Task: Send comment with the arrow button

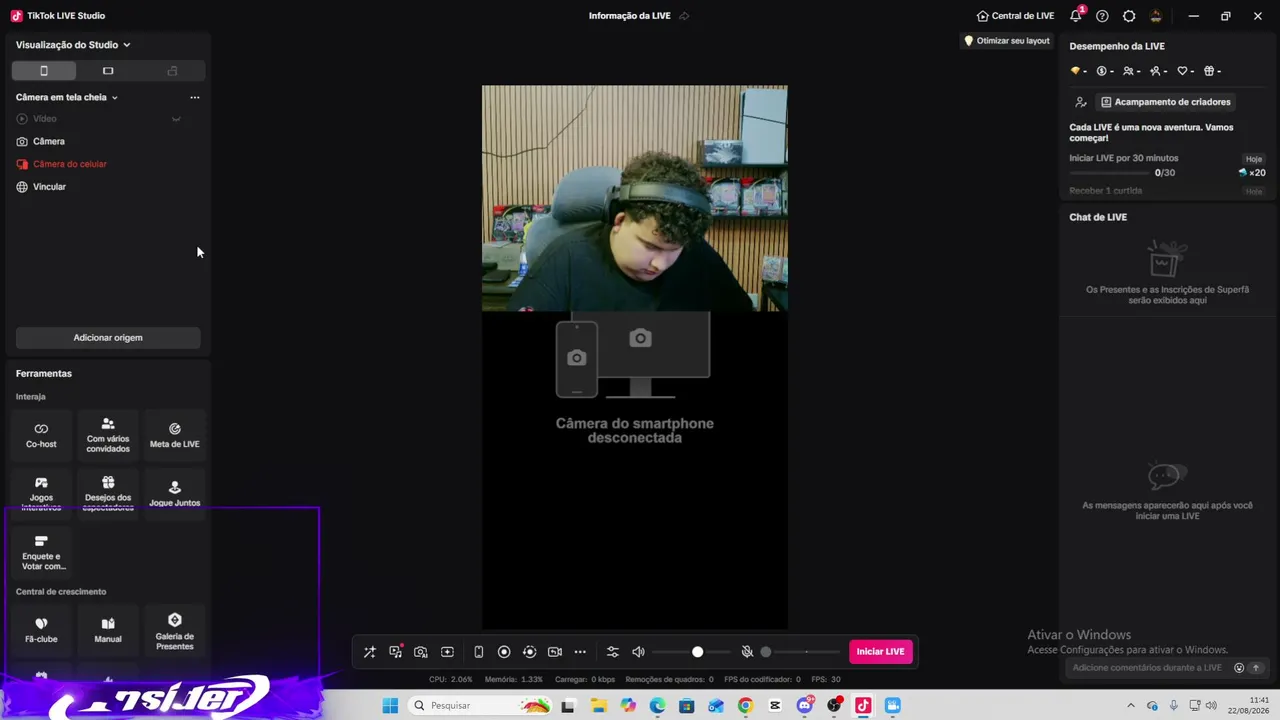Action: pos(1256,668)
